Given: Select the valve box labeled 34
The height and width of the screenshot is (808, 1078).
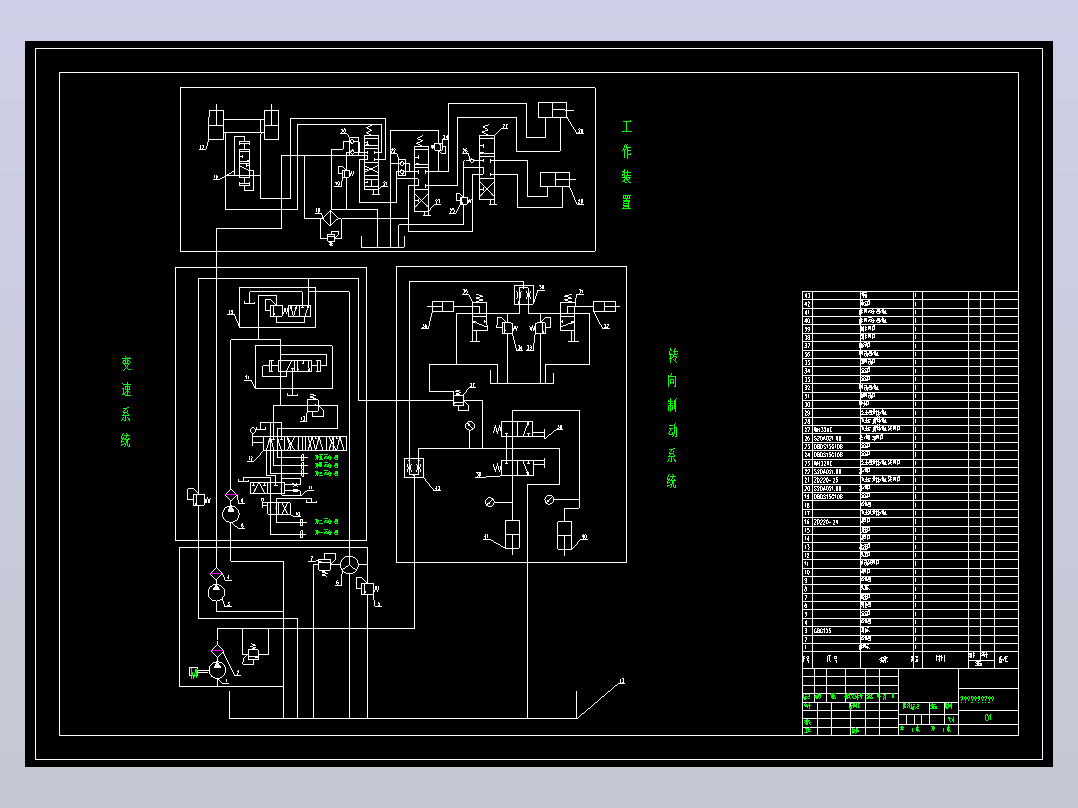Looking at the screenshot, I should tap(524, 295).
